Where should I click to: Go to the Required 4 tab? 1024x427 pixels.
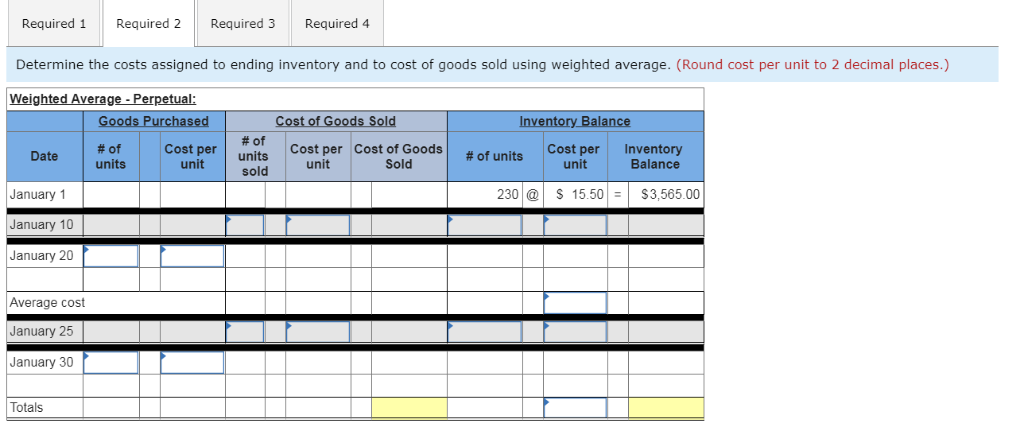[x=337, y=24]
